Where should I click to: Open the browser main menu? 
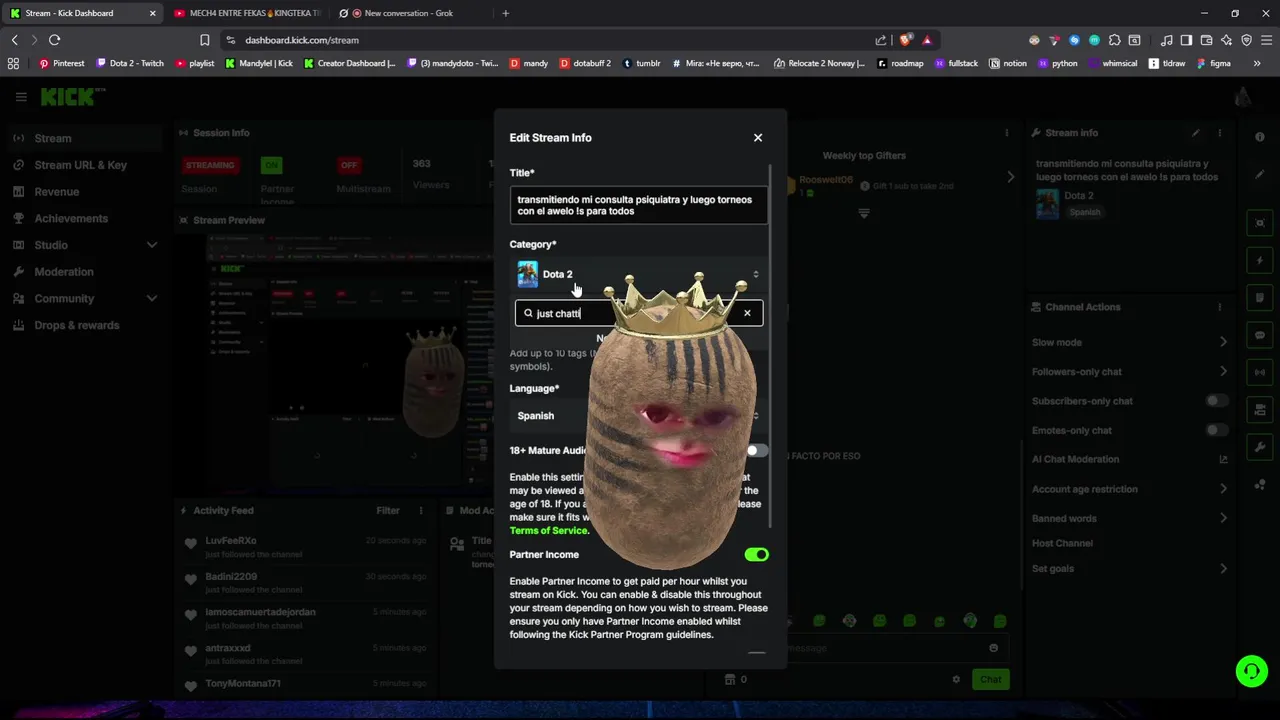(x=1265, y=40)
